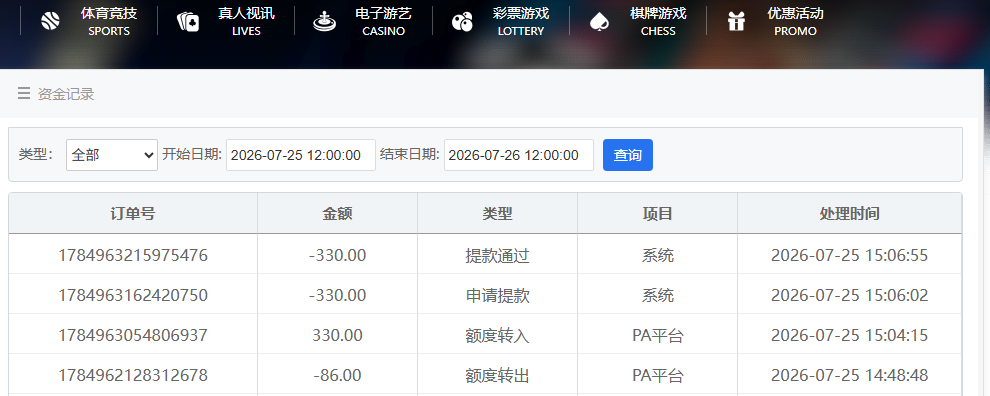Select order number 1784962128312678

133,375
